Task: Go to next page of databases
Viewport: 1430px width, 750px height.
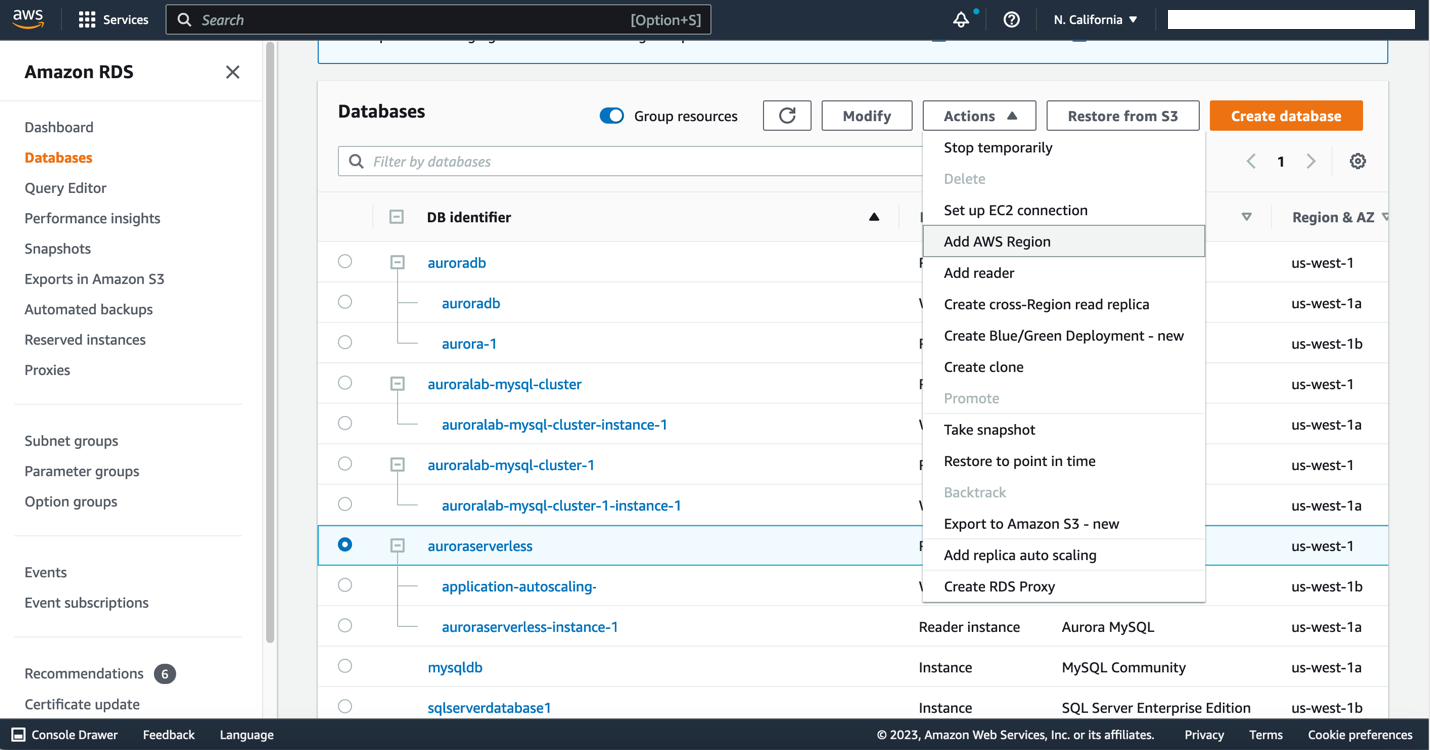Action: pyautogui.click(x=1311, y=161)
